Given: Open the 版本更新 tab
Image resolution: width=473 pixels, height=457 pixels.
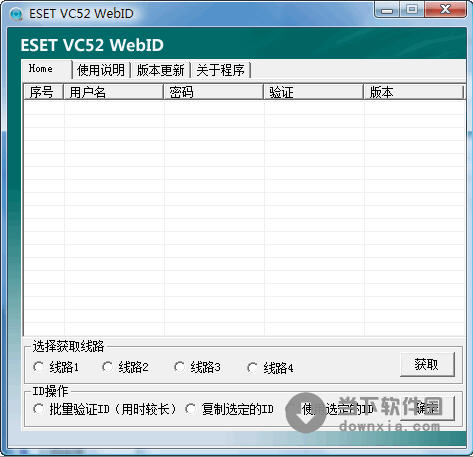Looking at the screenshot, I should tap(160, 70).
